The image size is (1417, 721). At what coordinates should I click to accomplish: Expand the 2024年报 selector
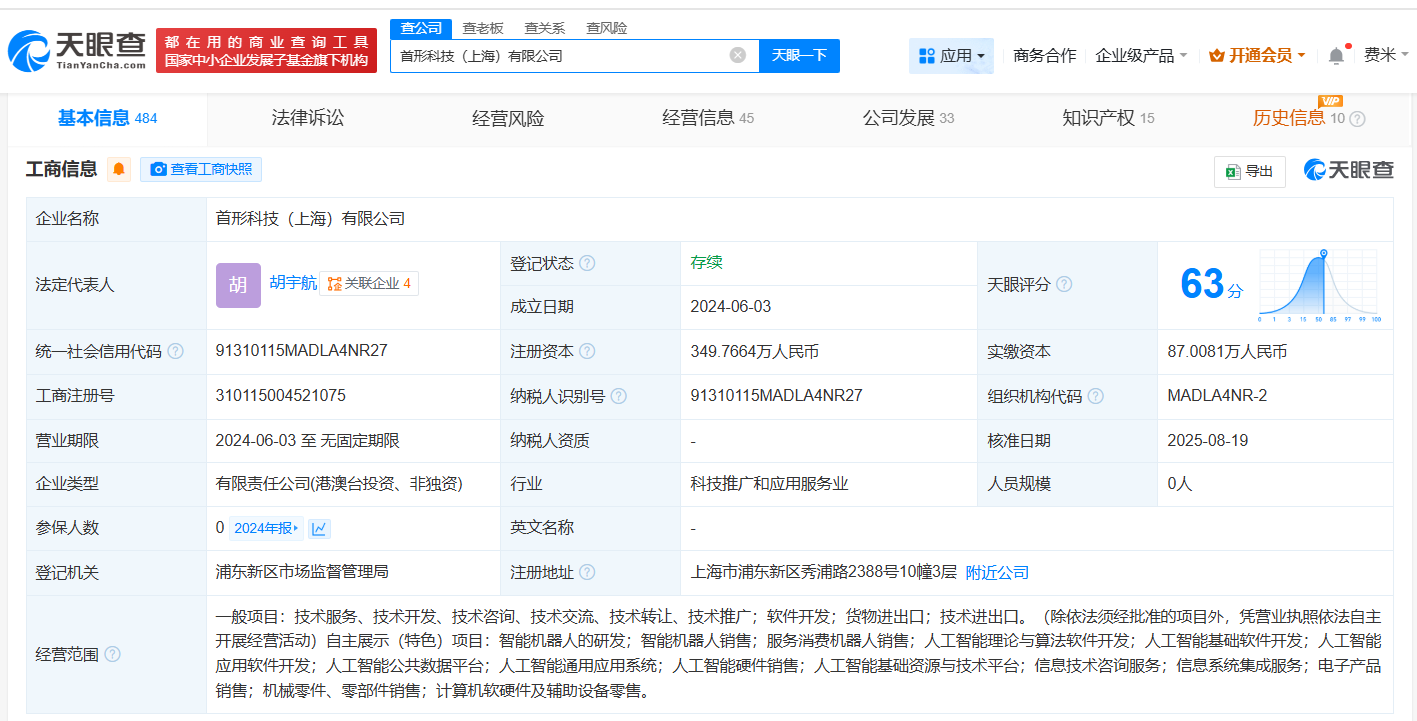point(266,528)
